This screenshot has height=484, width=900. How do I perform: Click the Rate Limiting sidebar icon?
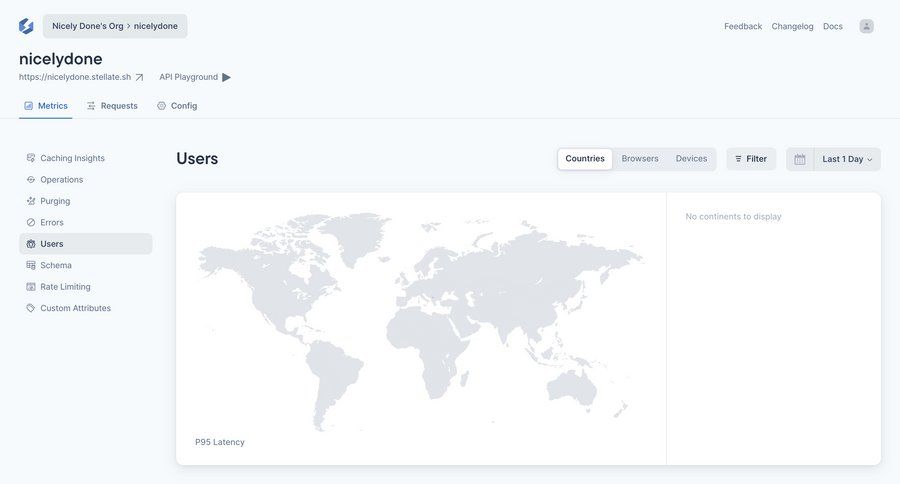point(31,286)
